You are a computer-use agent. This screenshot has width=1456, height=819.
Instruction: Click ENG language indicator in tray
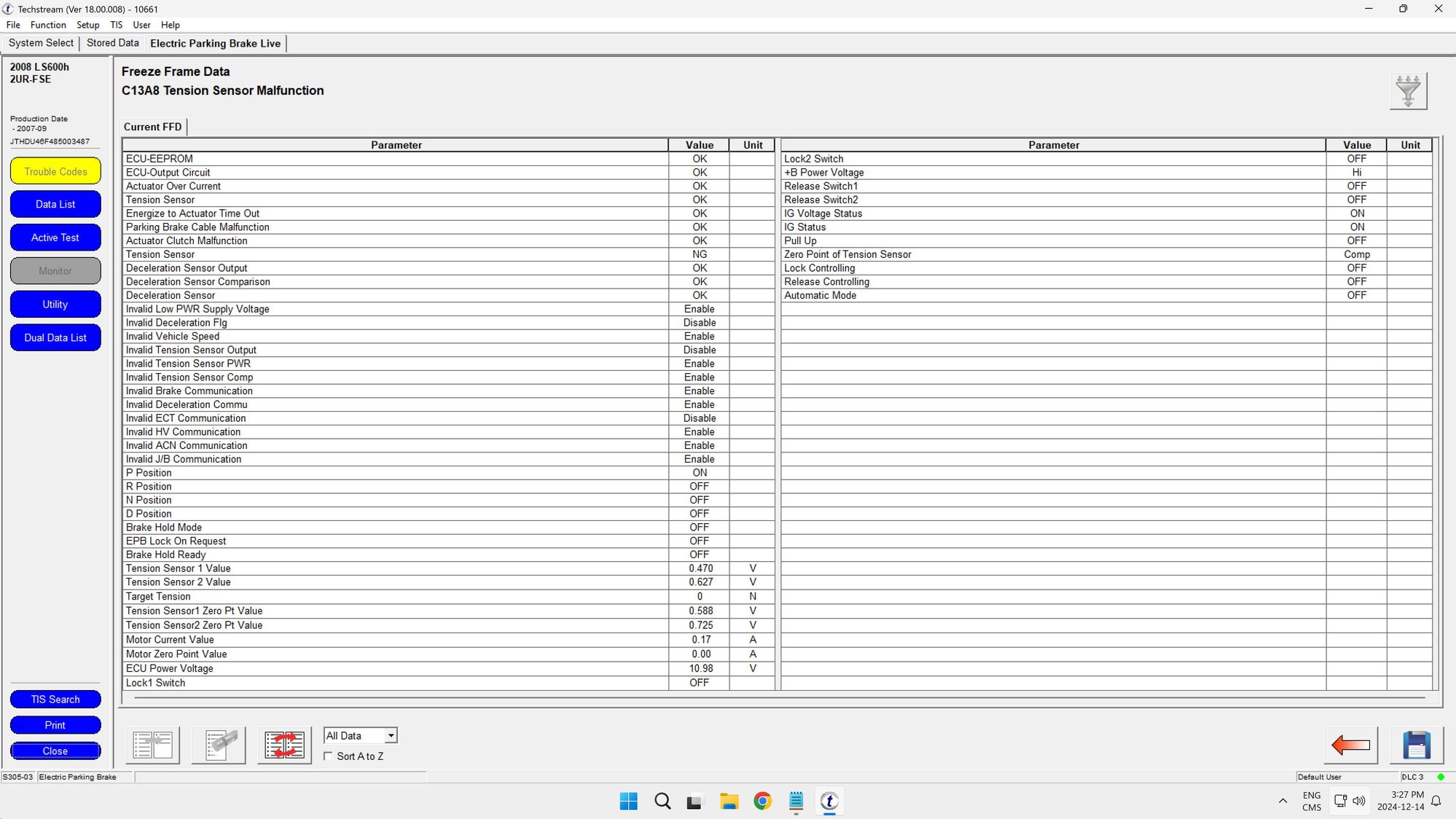point(1312,801)
